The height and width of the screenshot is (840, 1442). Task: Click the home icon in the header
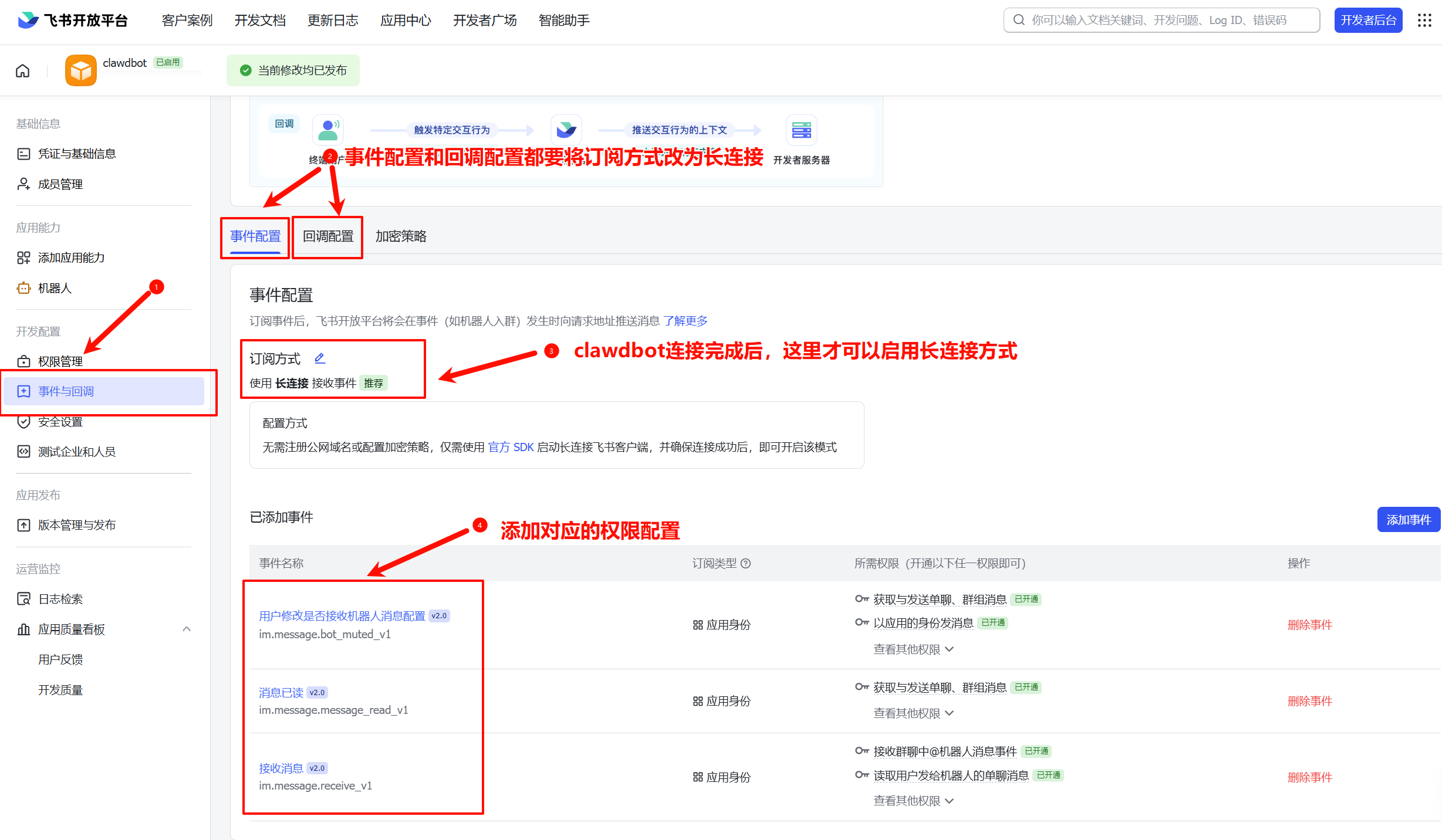pyautogui.click(x=22, y=71)
